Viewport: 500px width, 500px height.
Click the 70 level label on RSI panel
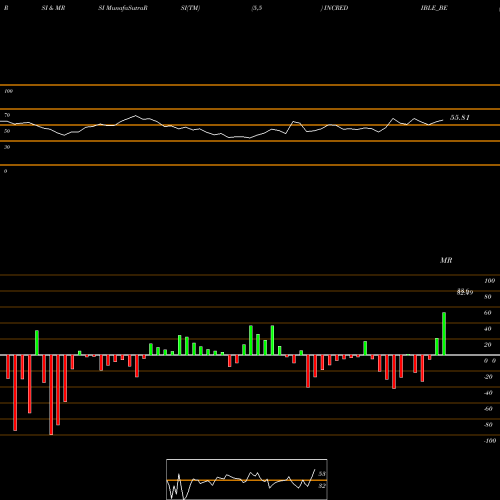[7, 115]
